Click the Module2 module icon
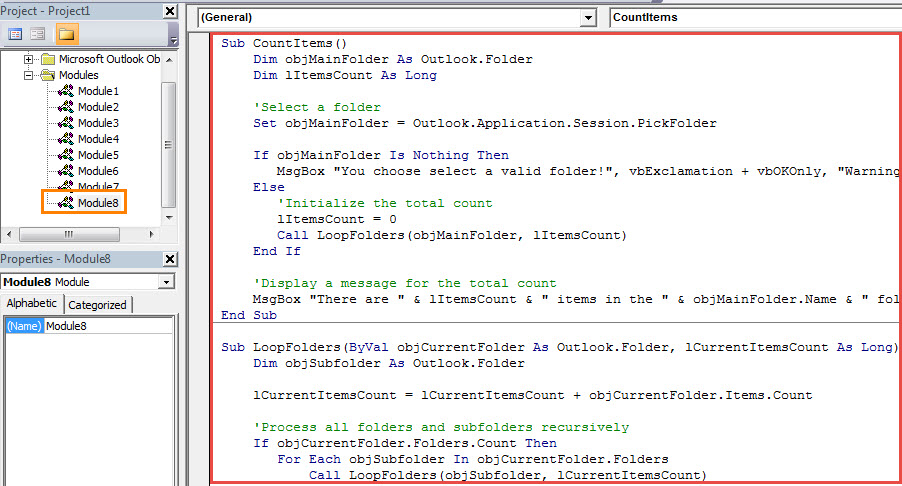The height and width of the screenshot is (486, 902). pos(66,107)
